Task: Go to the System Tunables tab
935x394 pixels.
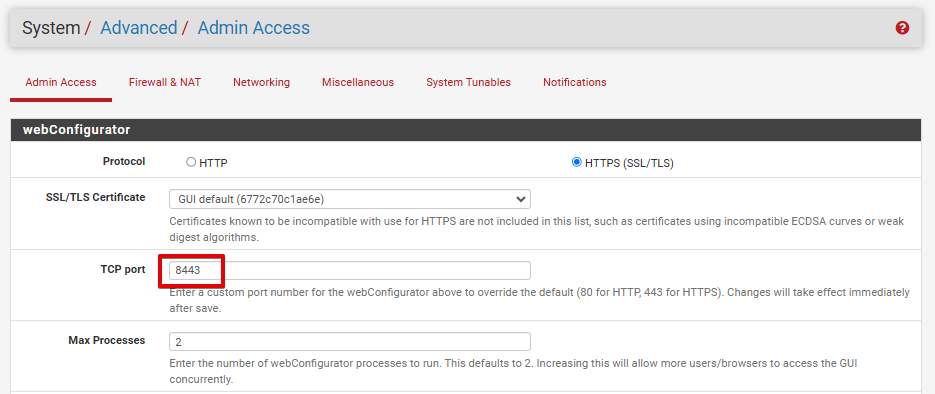Action: click(x=468, y=82)
